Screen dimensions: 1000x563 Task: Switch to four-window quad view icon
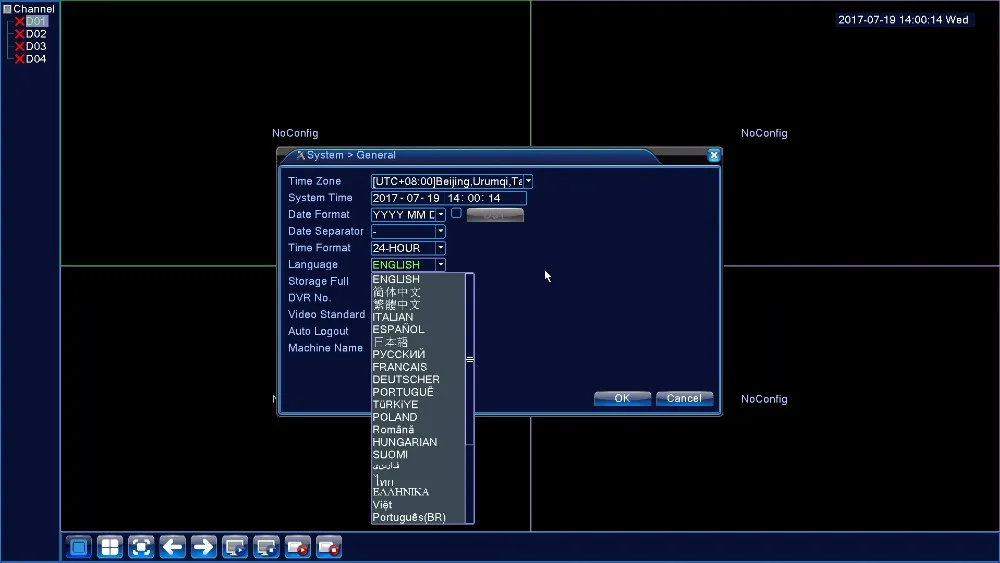click(x=110, y=547)
